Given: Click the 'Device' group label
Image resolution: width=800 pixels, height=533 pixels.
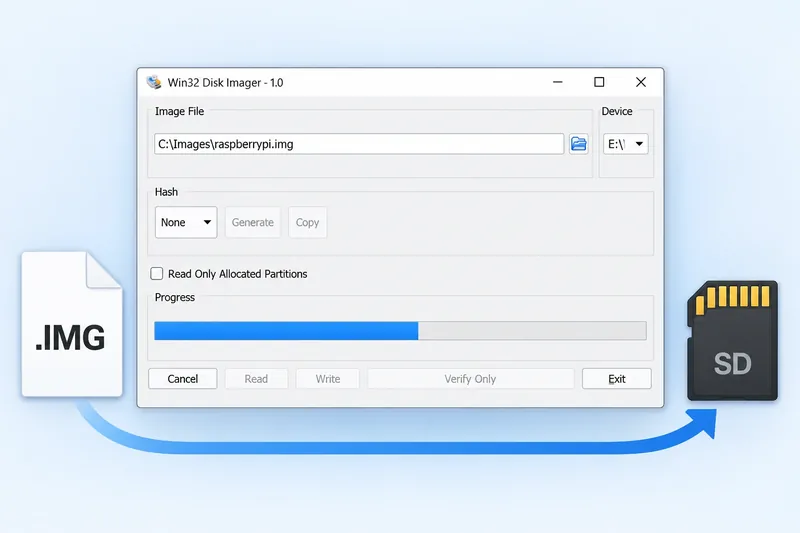Looking at the screenshot, I should pyautogui.click(x=617, y=111).
